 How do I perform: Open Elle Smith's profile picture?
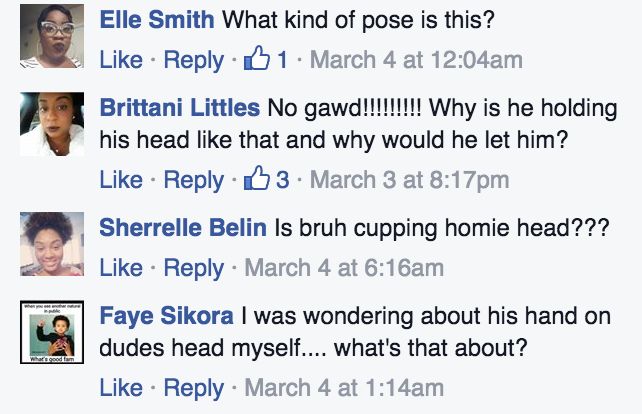51,38
